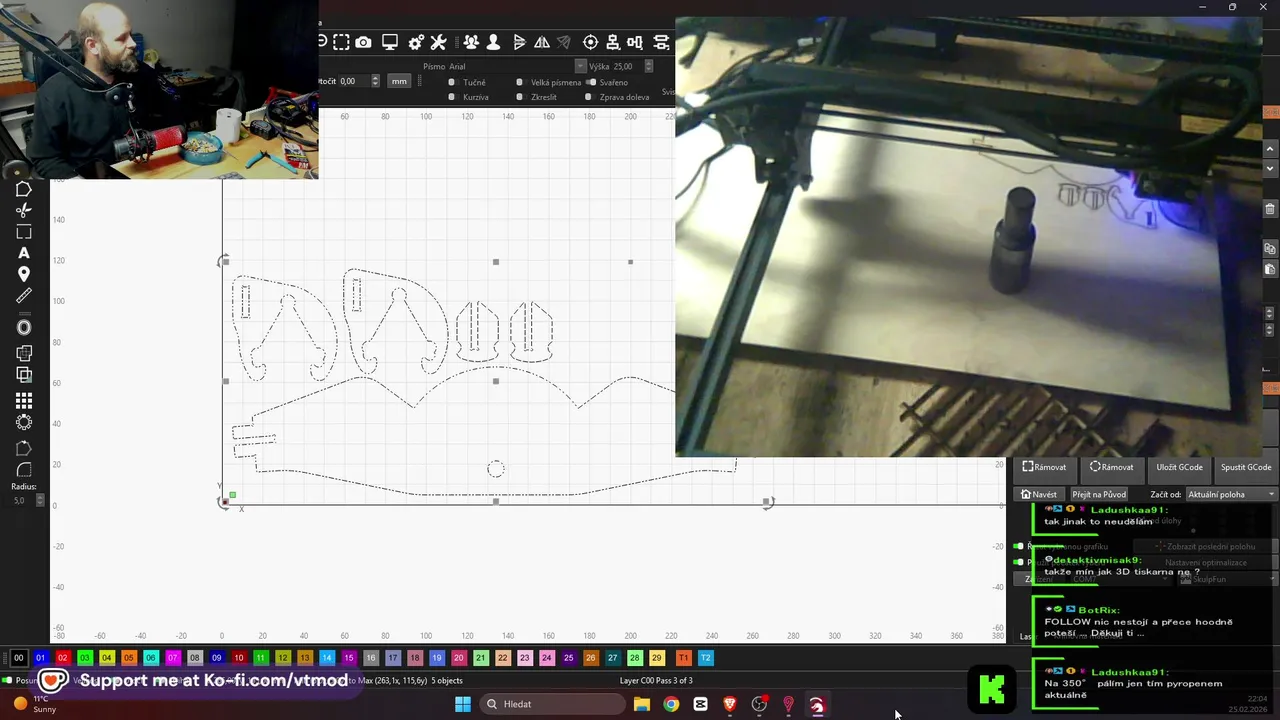This screenshot has height=720, width=1280.
Task: Open the Windows Start menu
Action: 463,704
